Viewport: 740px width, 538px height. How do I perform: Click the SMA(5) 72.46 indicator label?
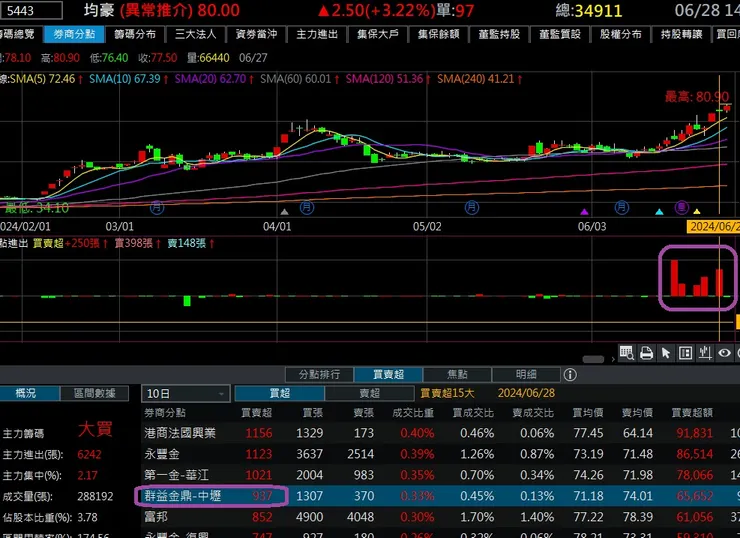tap(43, 79)
